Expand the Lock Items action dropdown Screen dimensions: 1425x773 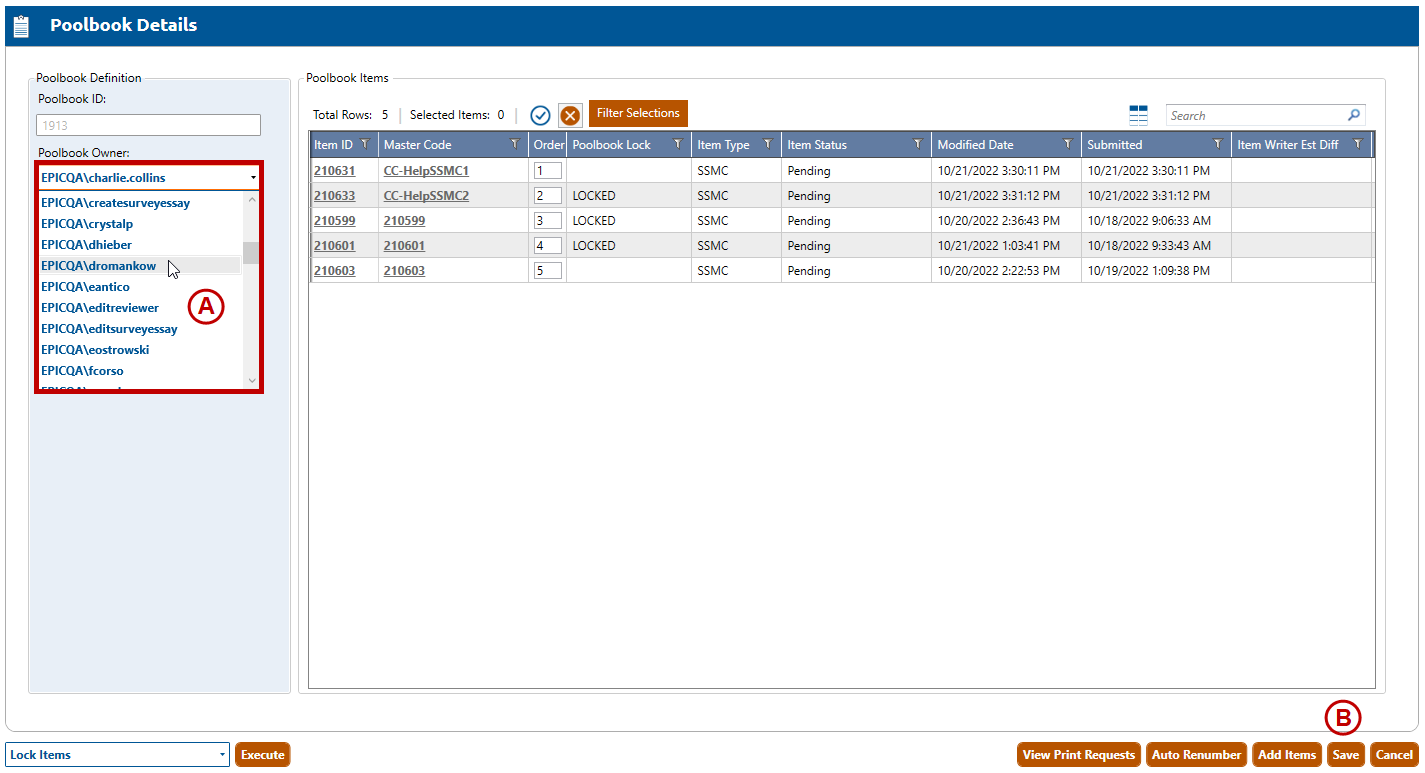point(222,755)
